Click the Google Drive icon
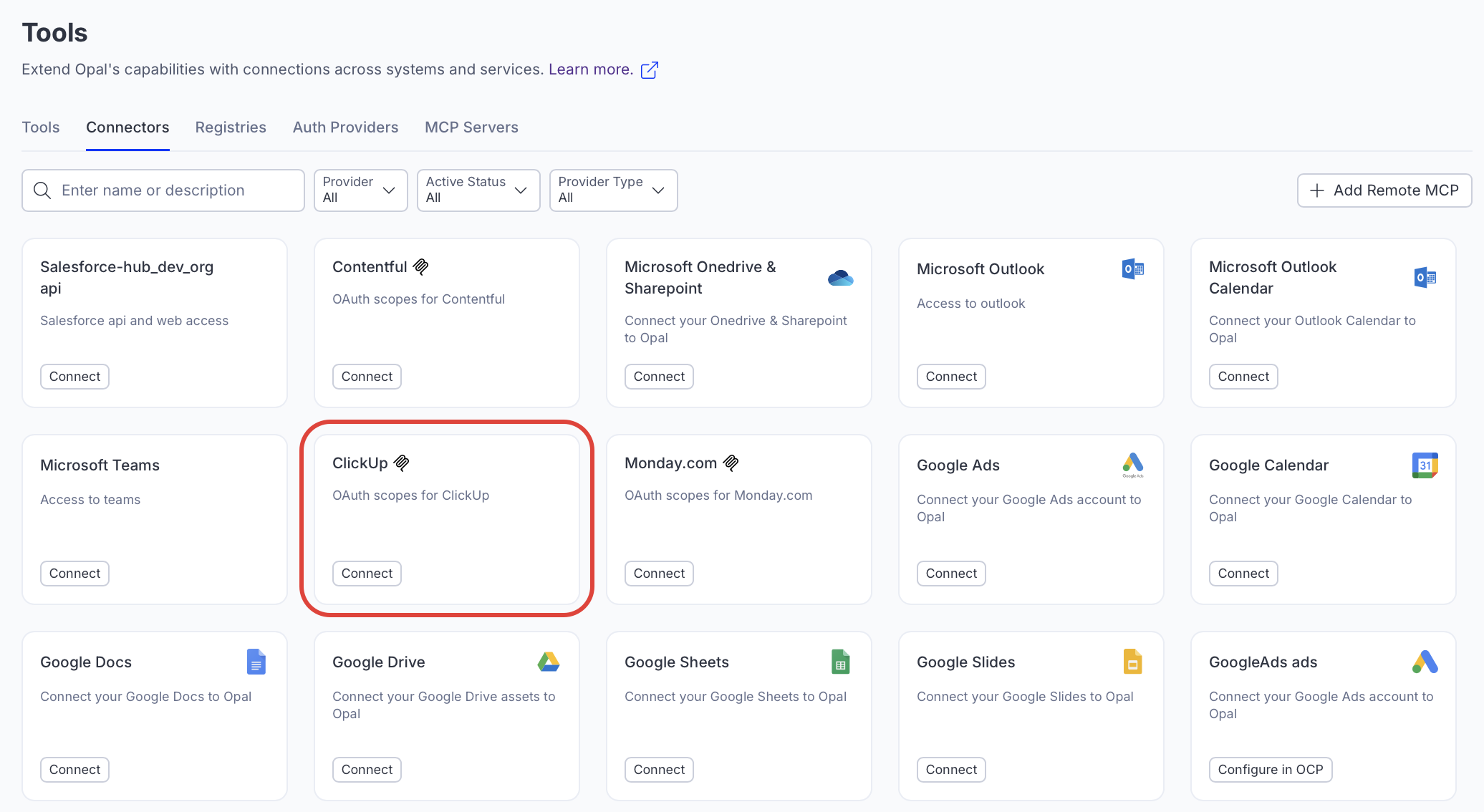The width and height of the screenshot is (1484, 812). tap(549, 661)
